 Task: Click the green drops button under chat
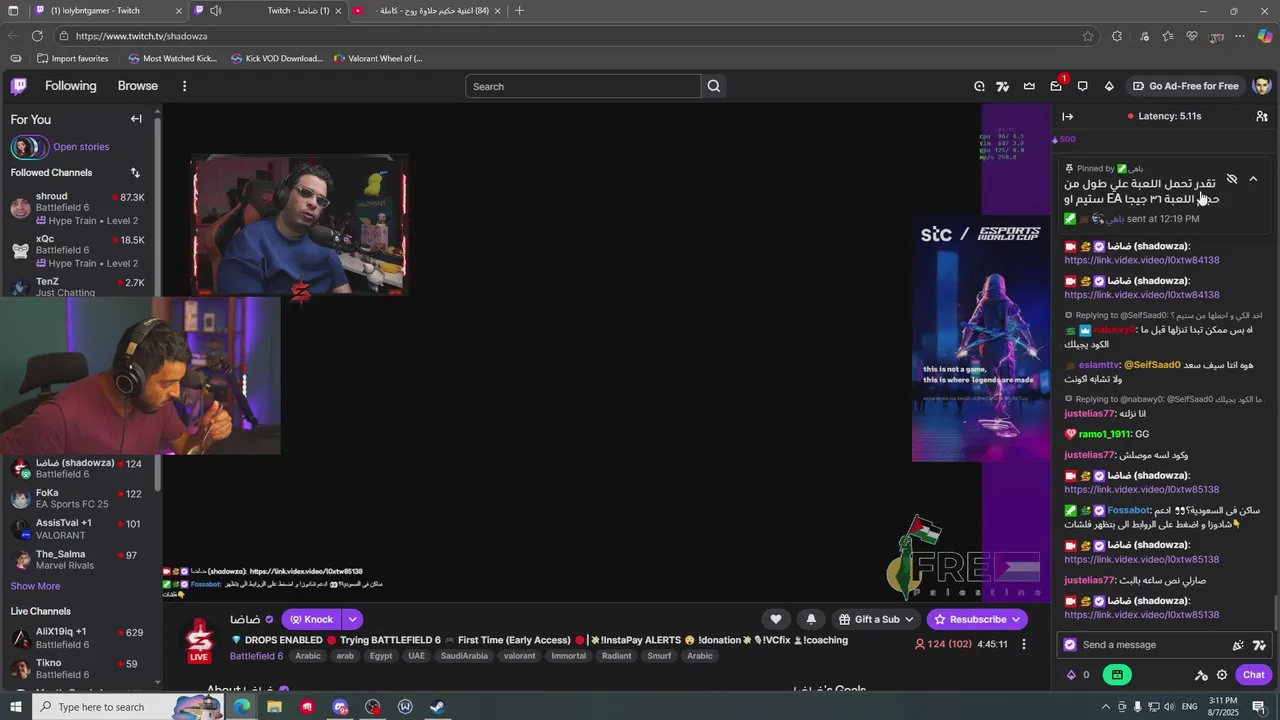[x=1117, y=675]
